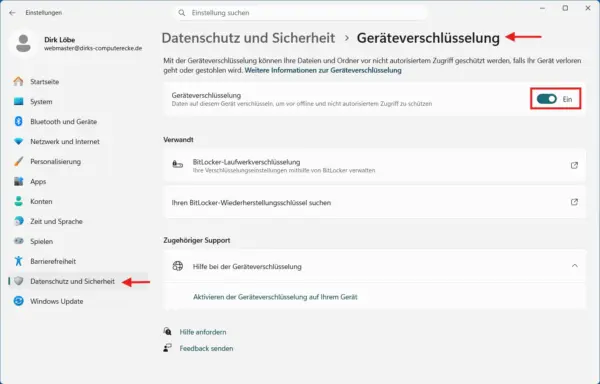600x384 pixels.
Task: Click the webmaster@dirks-computerecke.de email
Action: [93, 48]
